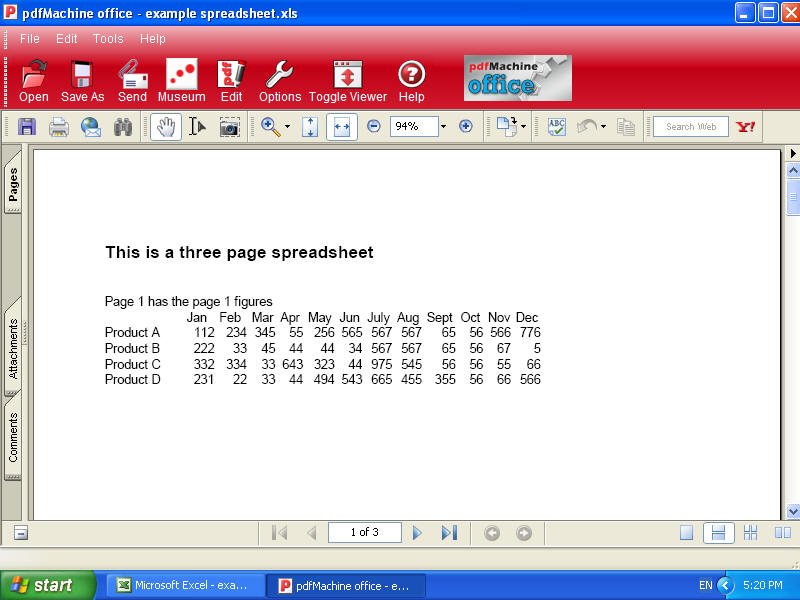The width and height of the screenshot is (800, 600).
Task: Click the binoculars search icon
Action: (123, 127)
